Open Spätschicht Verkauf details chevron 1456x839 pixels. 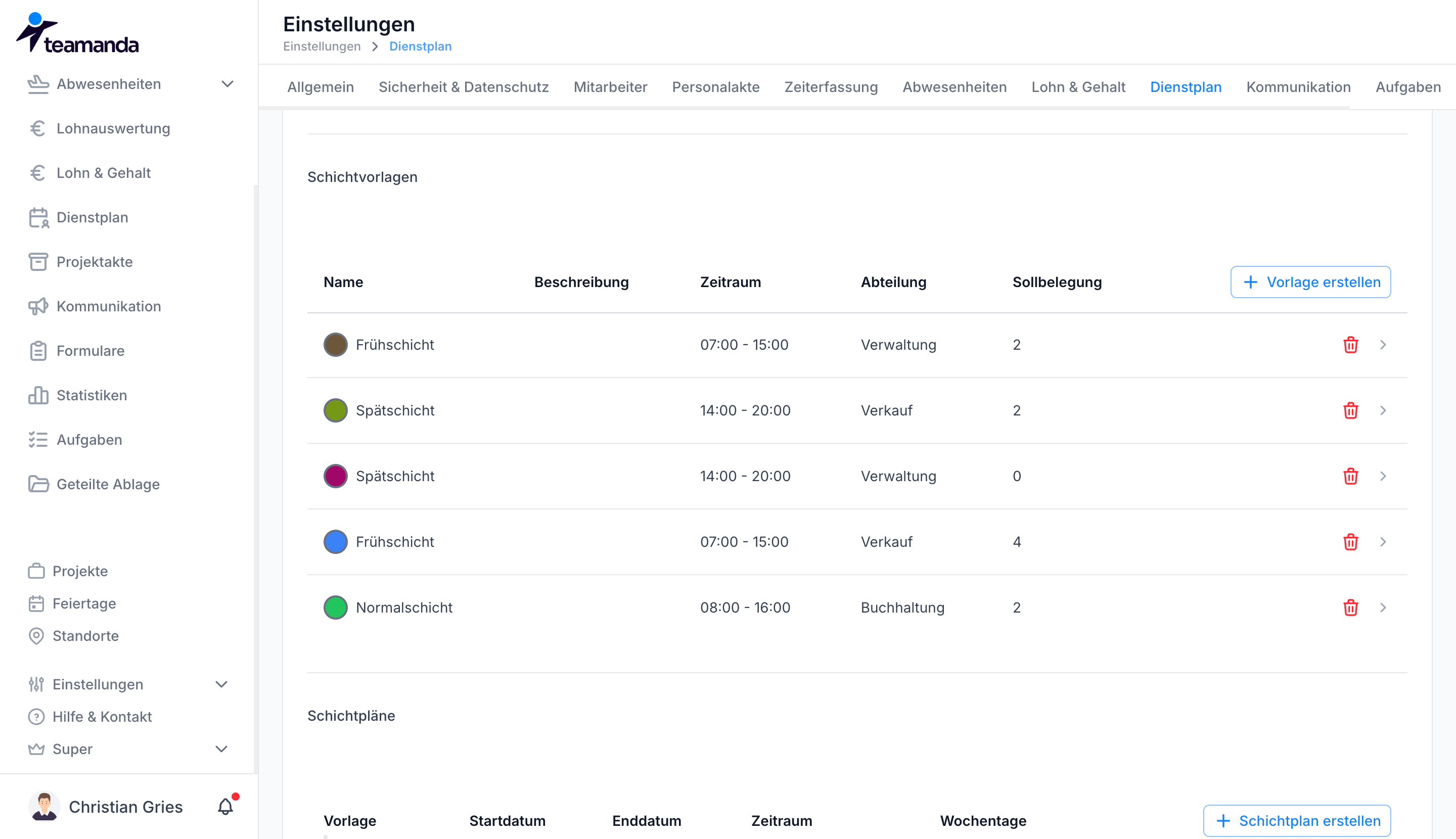tap(1383, 410)
